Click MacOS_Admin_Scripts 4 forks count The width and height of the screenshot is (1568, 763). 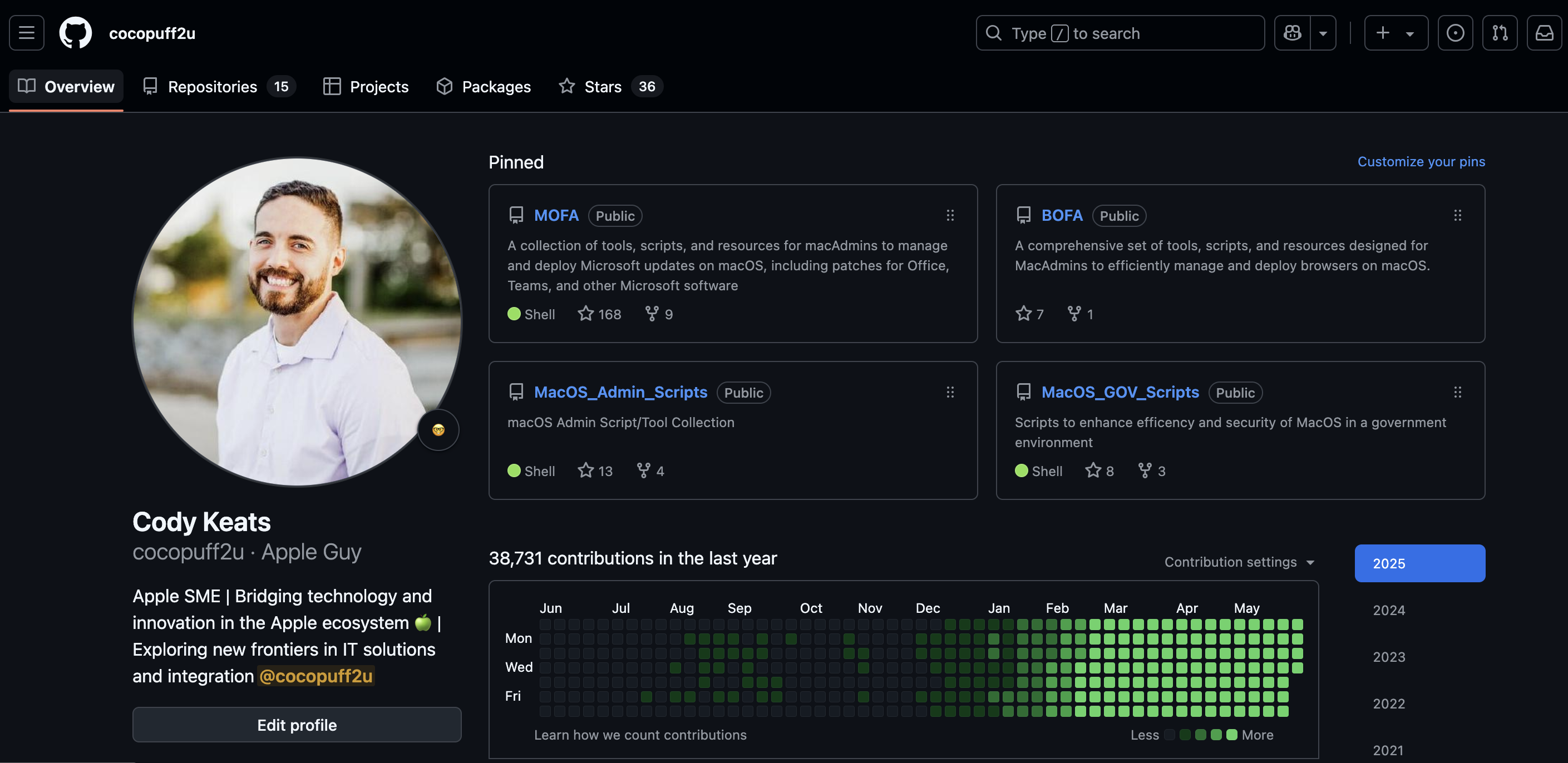(650, 471)
